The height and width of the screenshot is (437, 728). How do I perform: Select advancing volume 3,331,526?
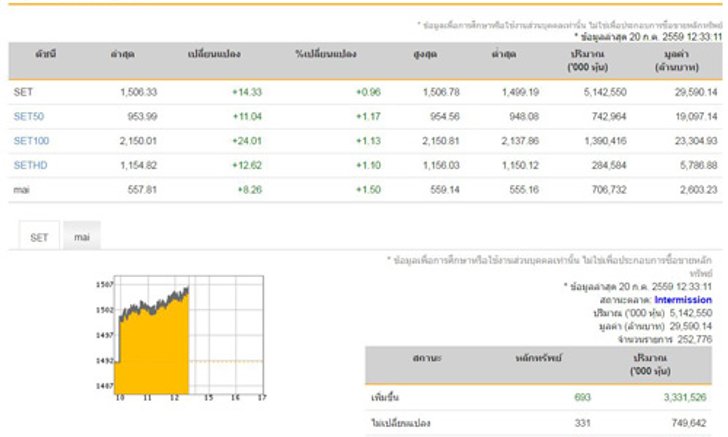(x=685, y=398)
